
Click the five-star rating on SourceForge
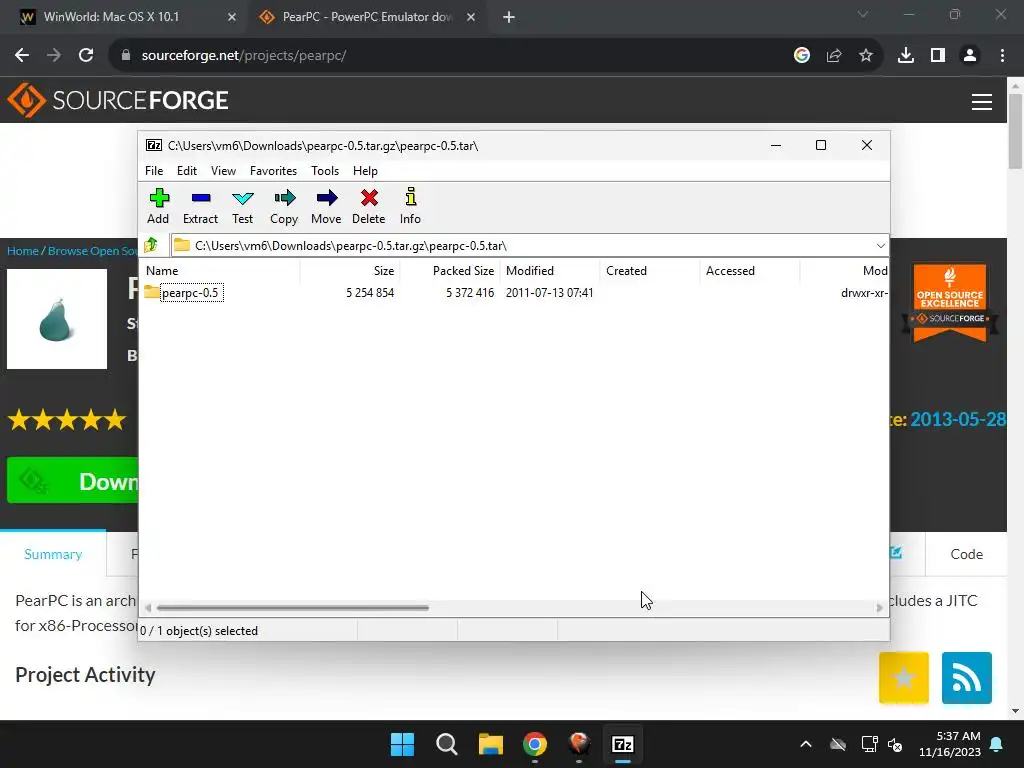pyautogui.click(x=67, y=419)
